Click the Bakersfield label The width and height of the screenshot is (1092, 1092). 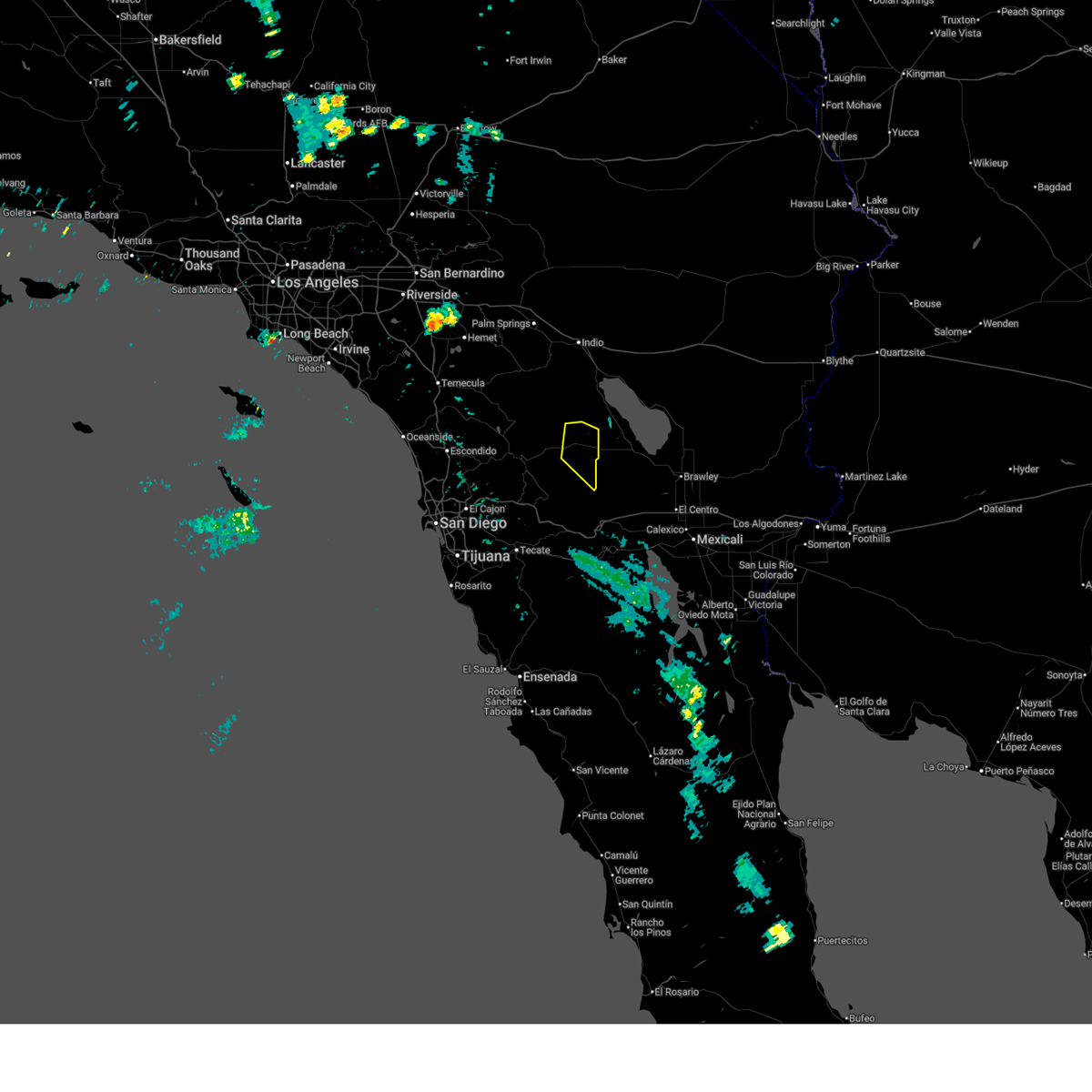point(190,40)
